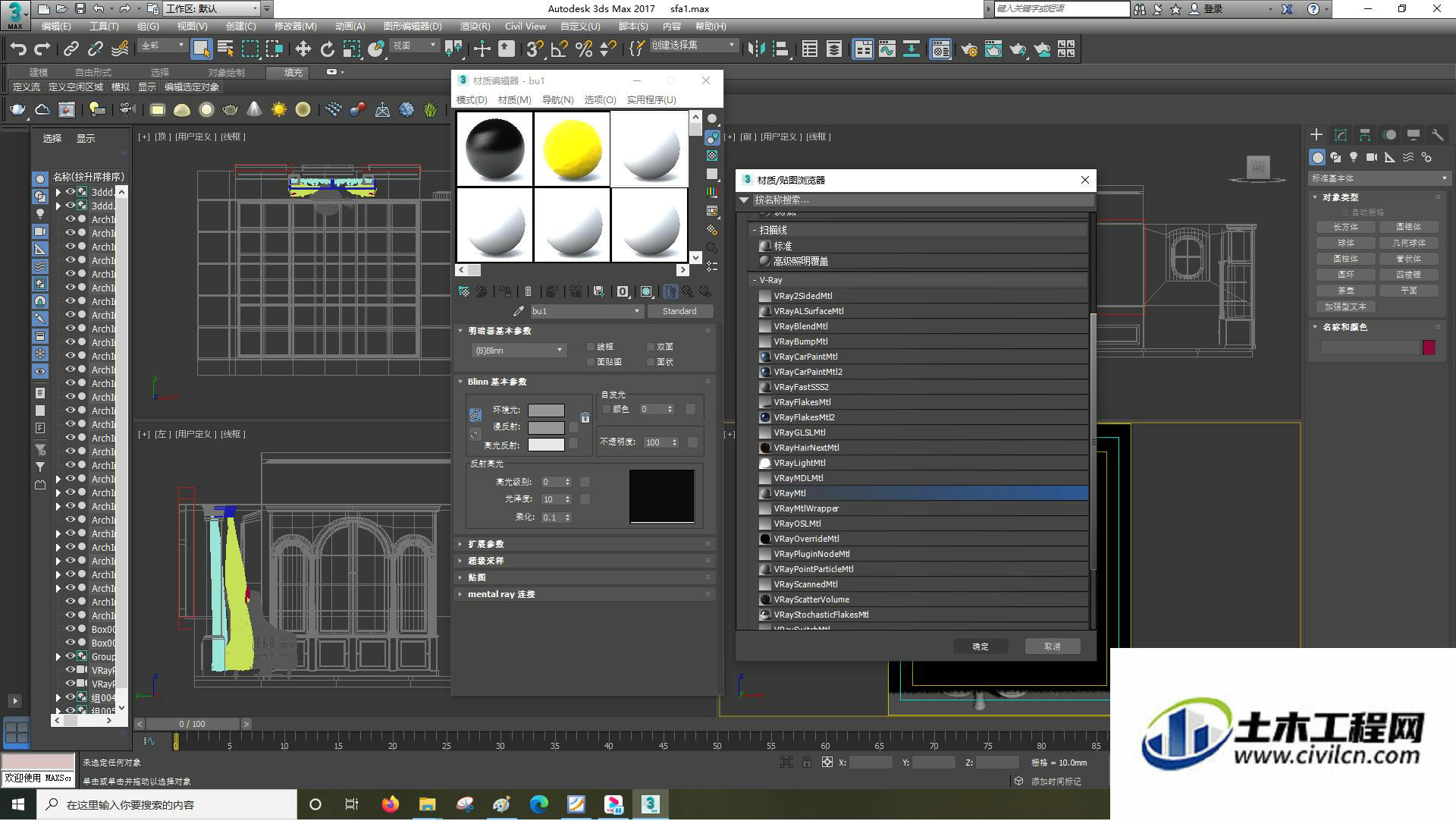This screenshot has width=1456, height=821.
Task: Toggle Angle Snap in main toolbar
Action: [560, 49]
